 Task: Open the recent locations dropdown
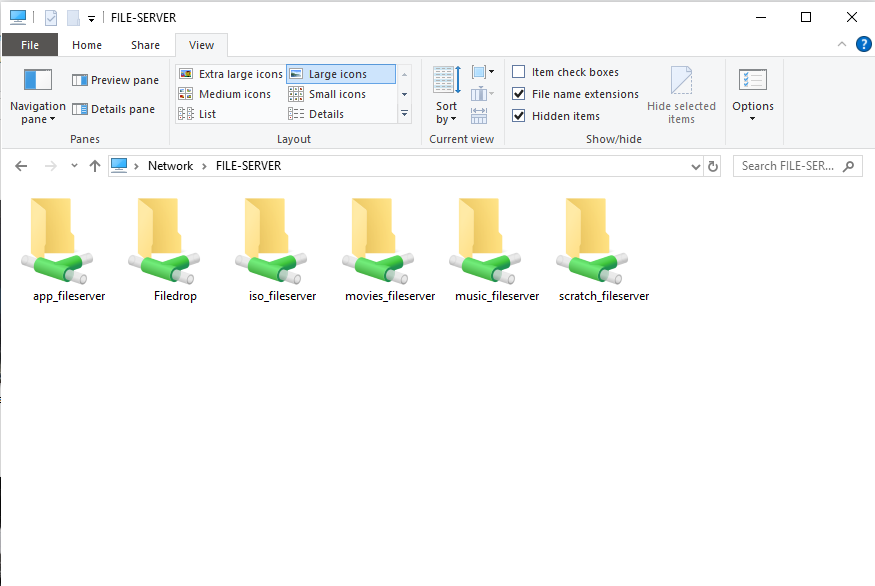[x=74, y=166]
